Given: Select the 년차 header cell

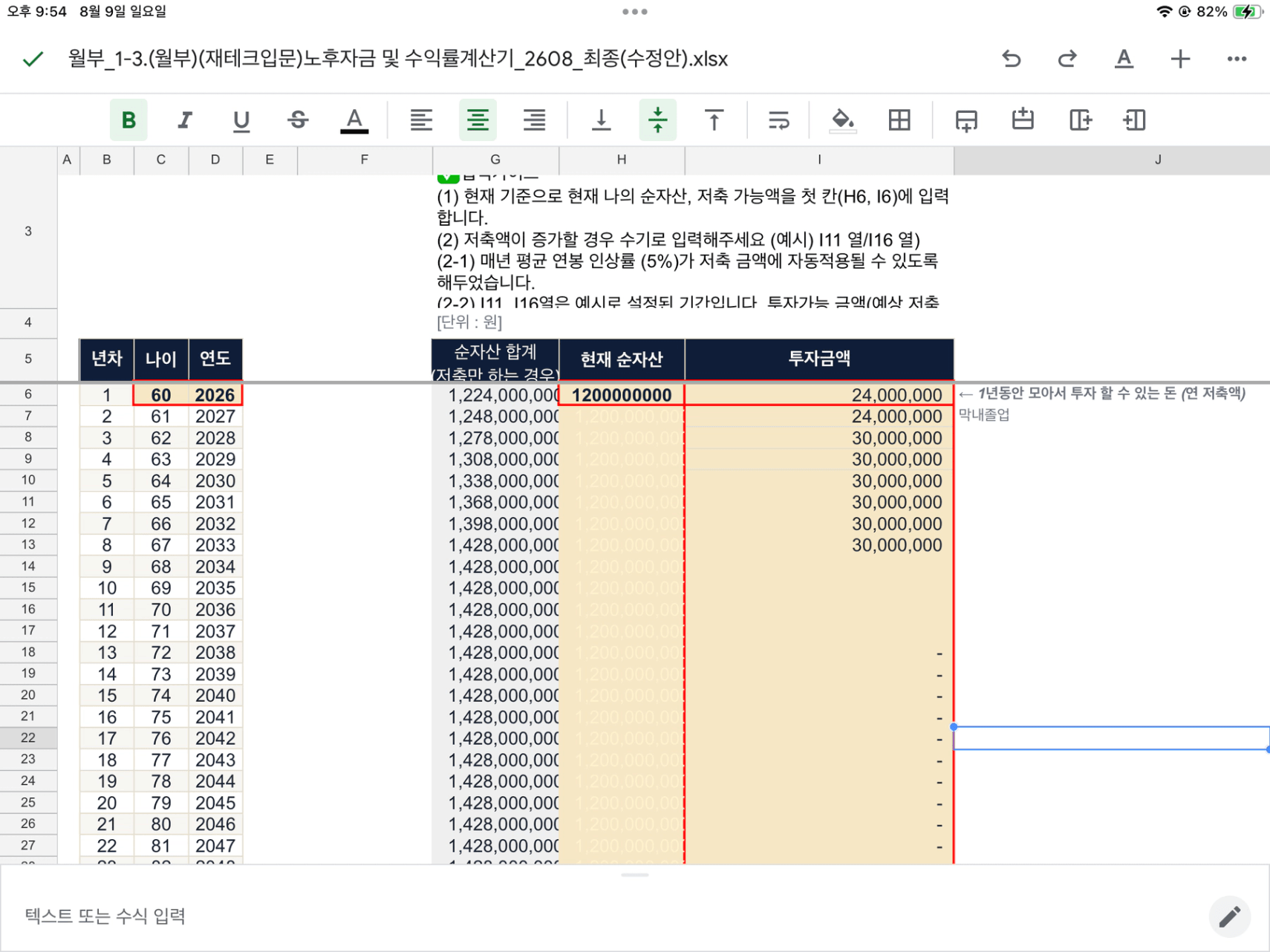Looking at the screenshot, I should click(107, 359).
